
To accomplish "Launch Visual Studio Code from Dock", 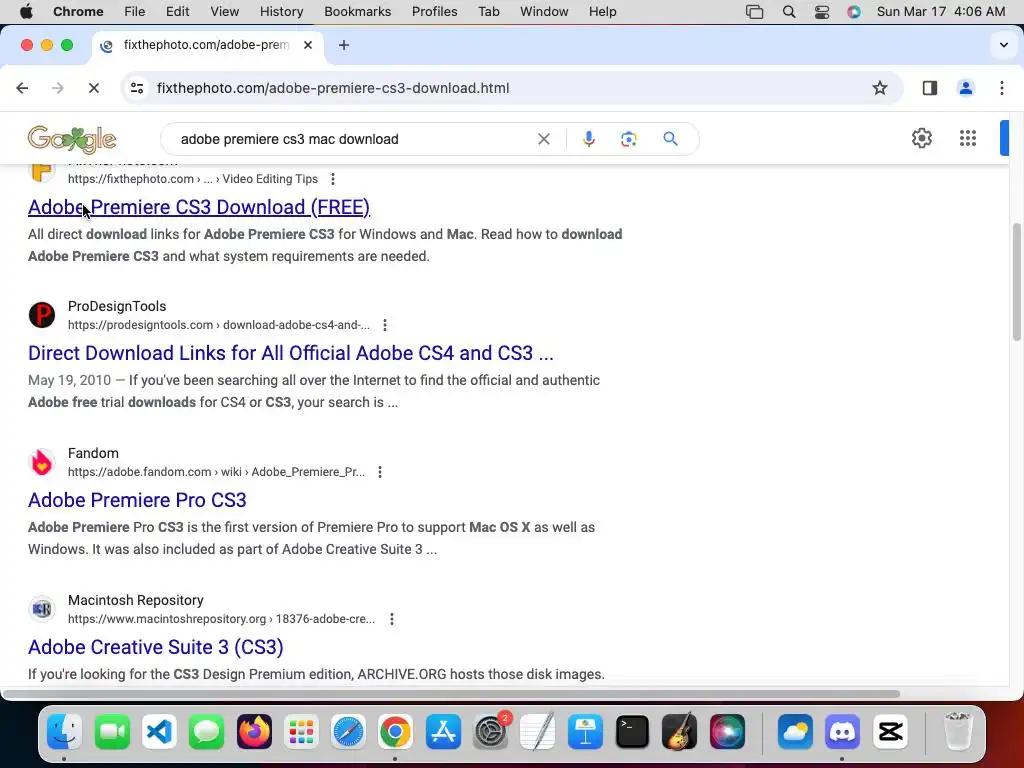I will coord(160,731).
